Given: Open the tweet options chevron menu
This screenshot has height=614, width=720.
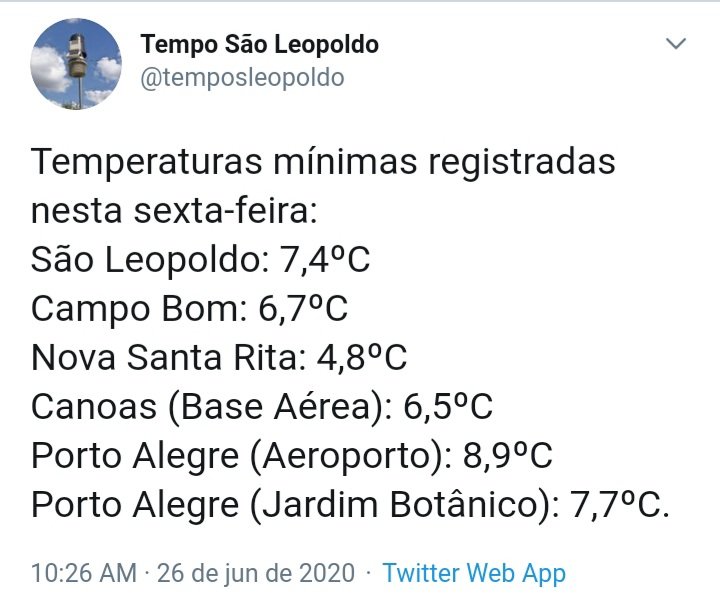Looking at the screenshot, I should (676, 44).
